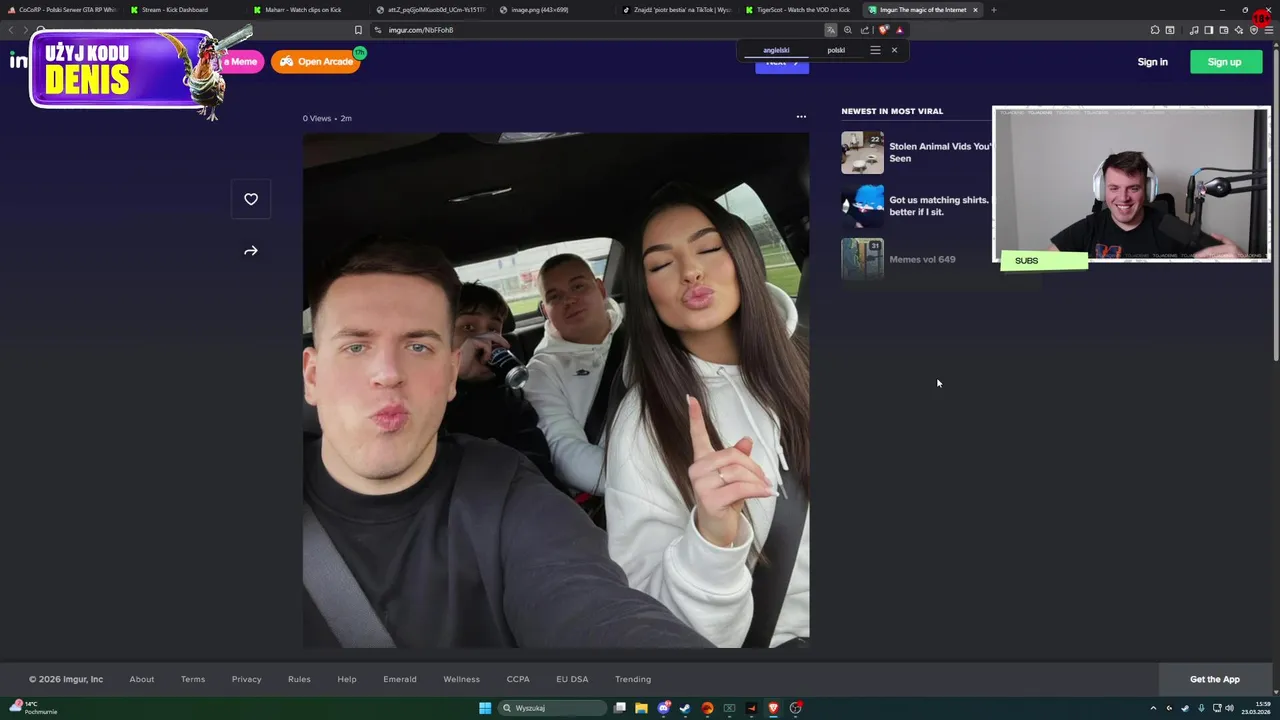The height and width of the screenshot is (720, 1280).
Task: Open the browser extensions puzzle icon
Action: click(1155, 30)
